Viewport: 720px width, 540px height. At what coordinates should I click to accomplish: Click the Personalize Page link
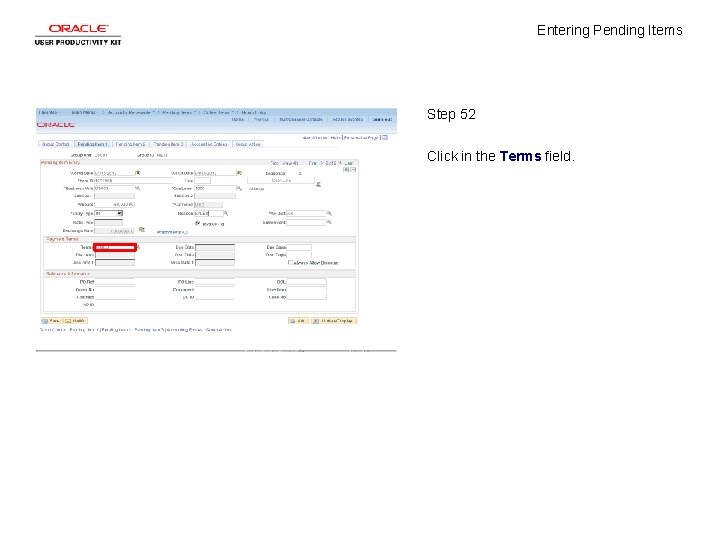click(361, 137)
